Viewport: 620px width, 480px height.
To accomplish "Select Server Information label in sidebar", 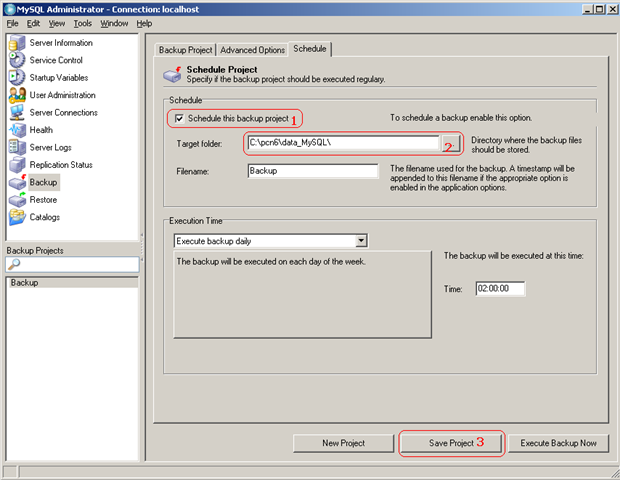I will (x=61, y=43).
